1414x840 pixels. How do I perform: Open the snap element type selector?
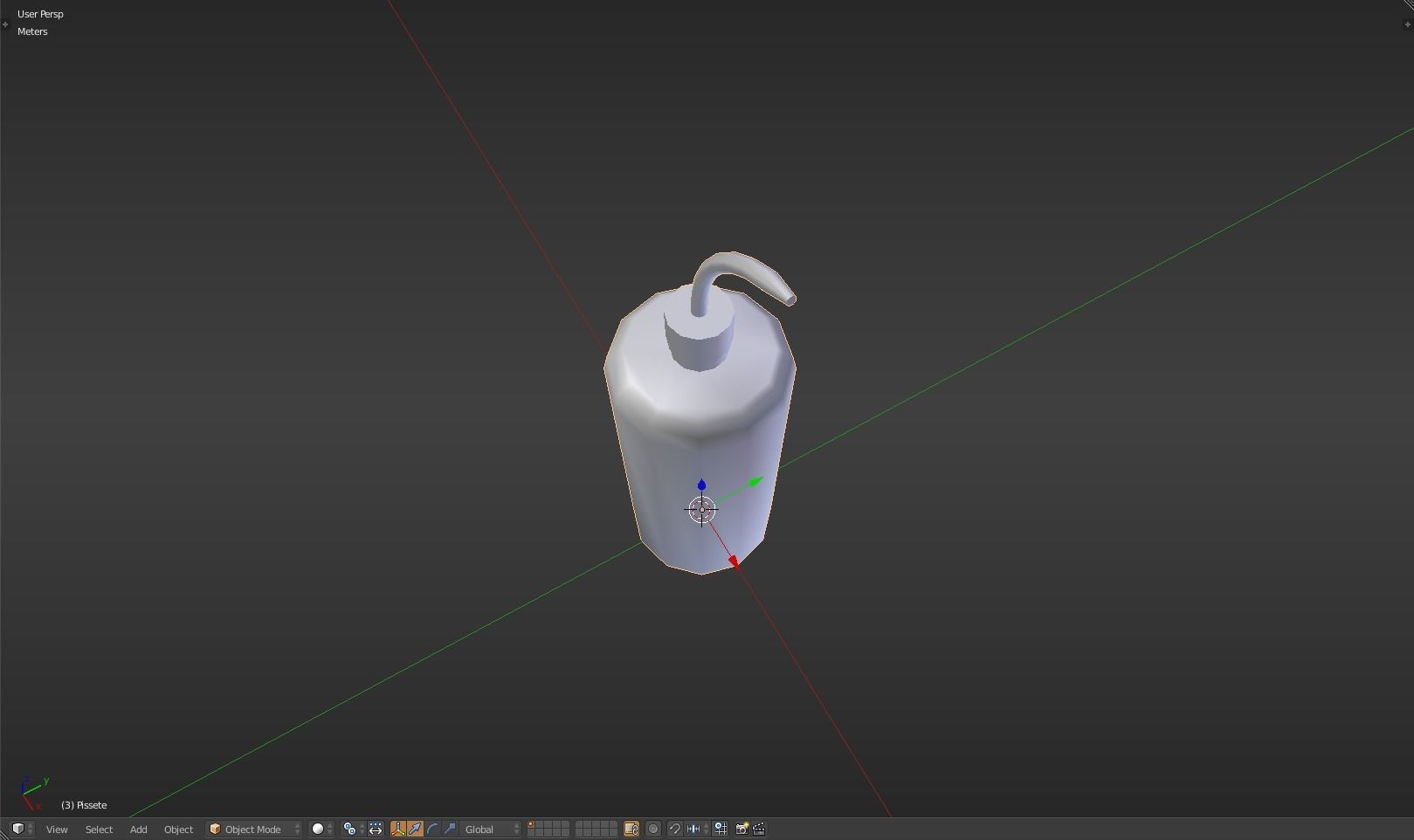click(x=698, y=829)
